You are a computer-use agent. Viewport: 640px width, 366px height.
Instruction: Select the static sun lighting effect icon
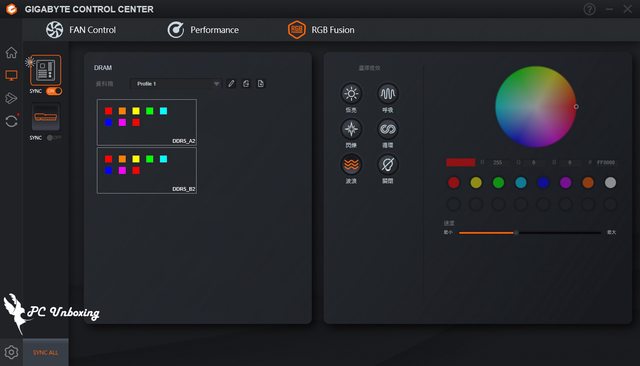click(351, 94)
